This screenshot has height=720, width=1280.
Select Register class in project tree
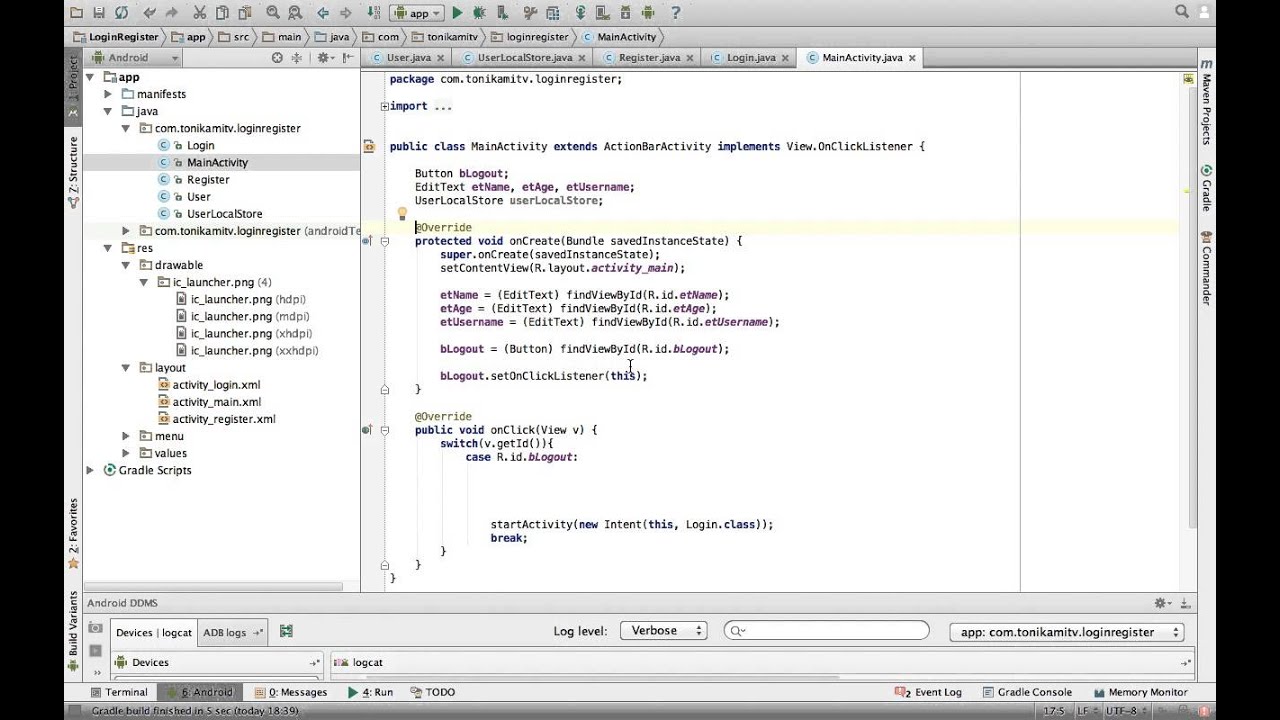click(x=208, y=180)
